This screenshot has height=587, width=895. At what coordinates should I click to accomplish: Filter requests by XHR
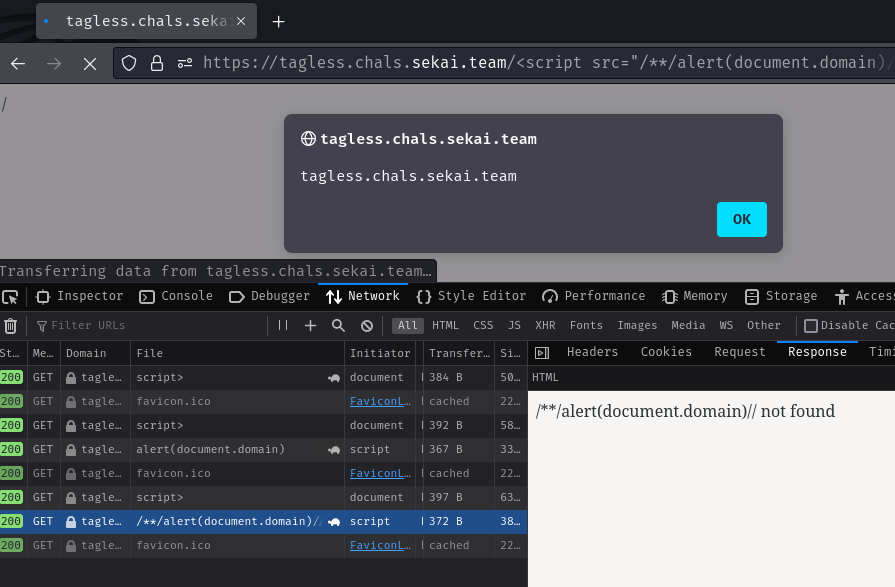(x=545, y=325)
